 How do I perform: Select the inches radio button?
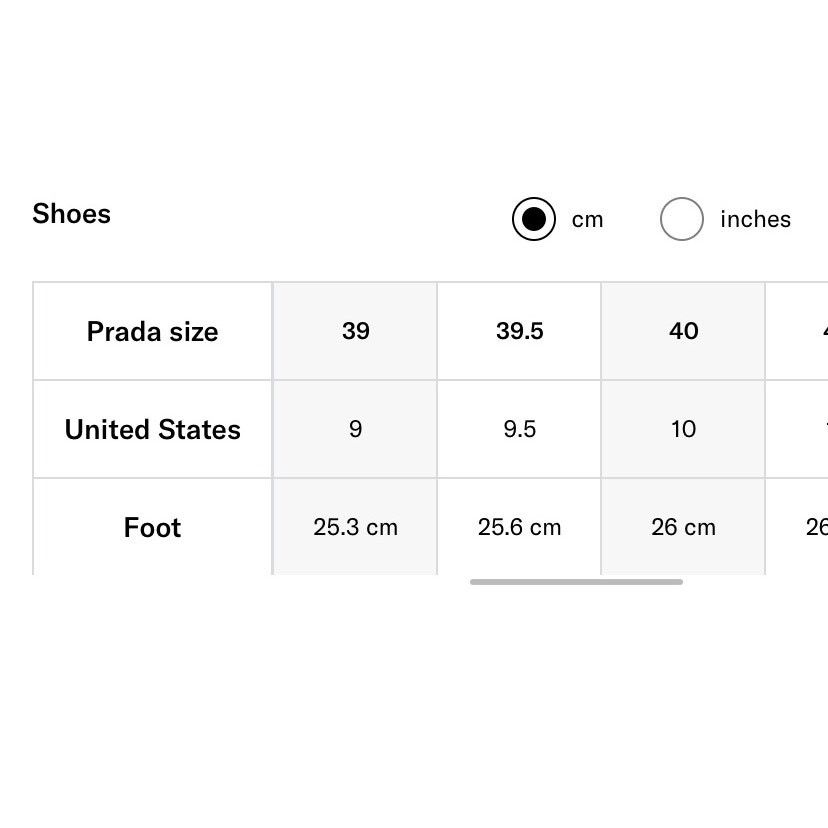pyautogui.click(x=681, y=219)
